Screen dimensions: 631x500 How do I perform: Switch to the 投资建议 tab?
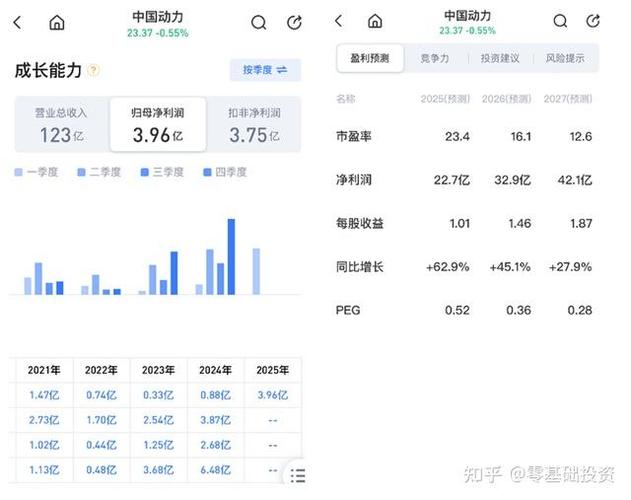(x=500, y=58)
